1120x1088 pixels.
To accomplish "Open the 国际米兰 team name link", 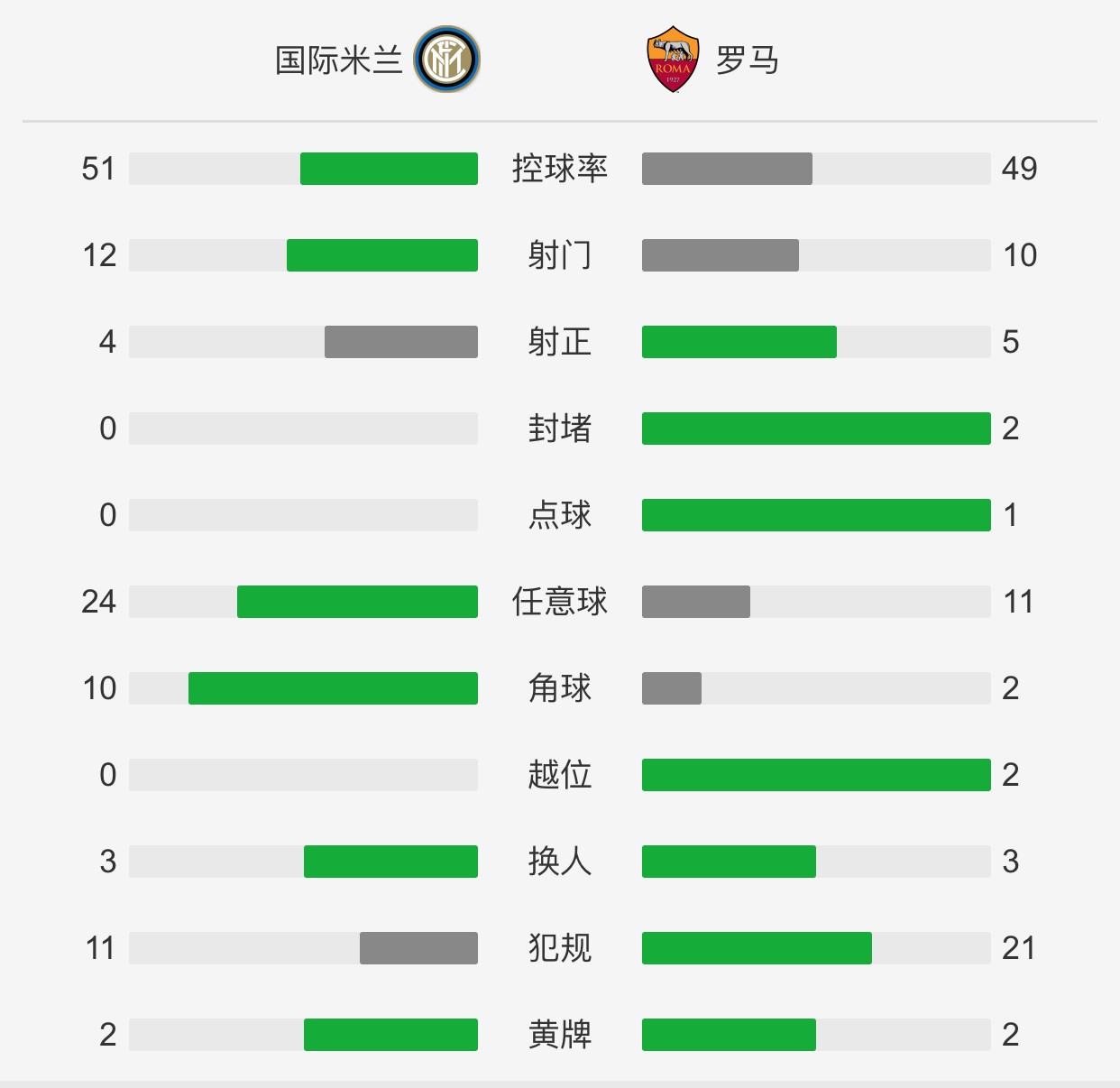I will (338, 60).
